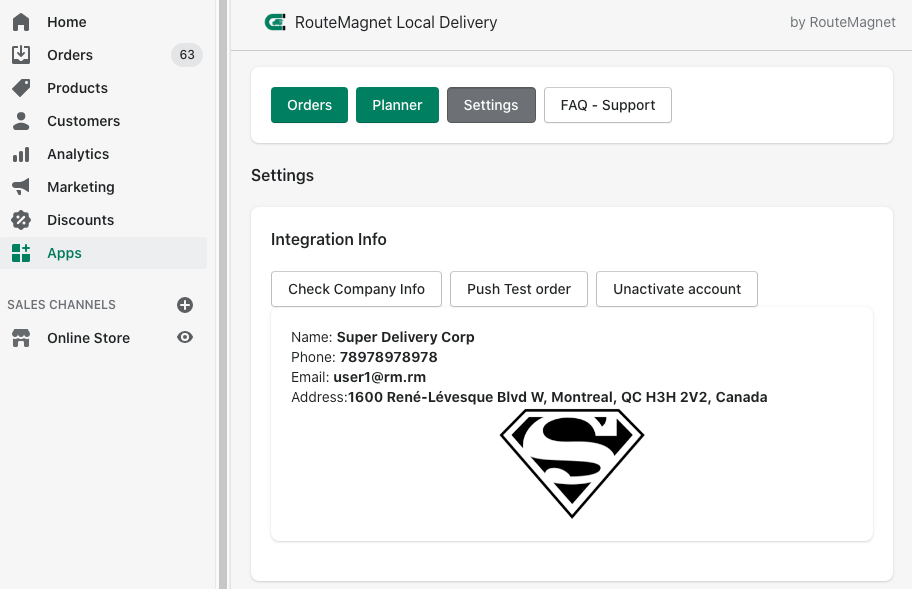Add a sales channel with plus icon
The image size is (912, 589).
(x=185, y=305)
